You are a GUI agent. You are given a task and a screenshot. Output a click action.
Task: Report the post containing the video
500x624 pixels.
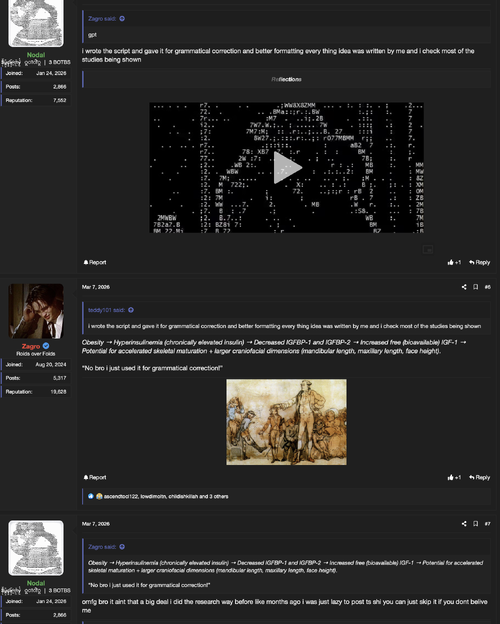pyautogui.click(x=95, y=262)
